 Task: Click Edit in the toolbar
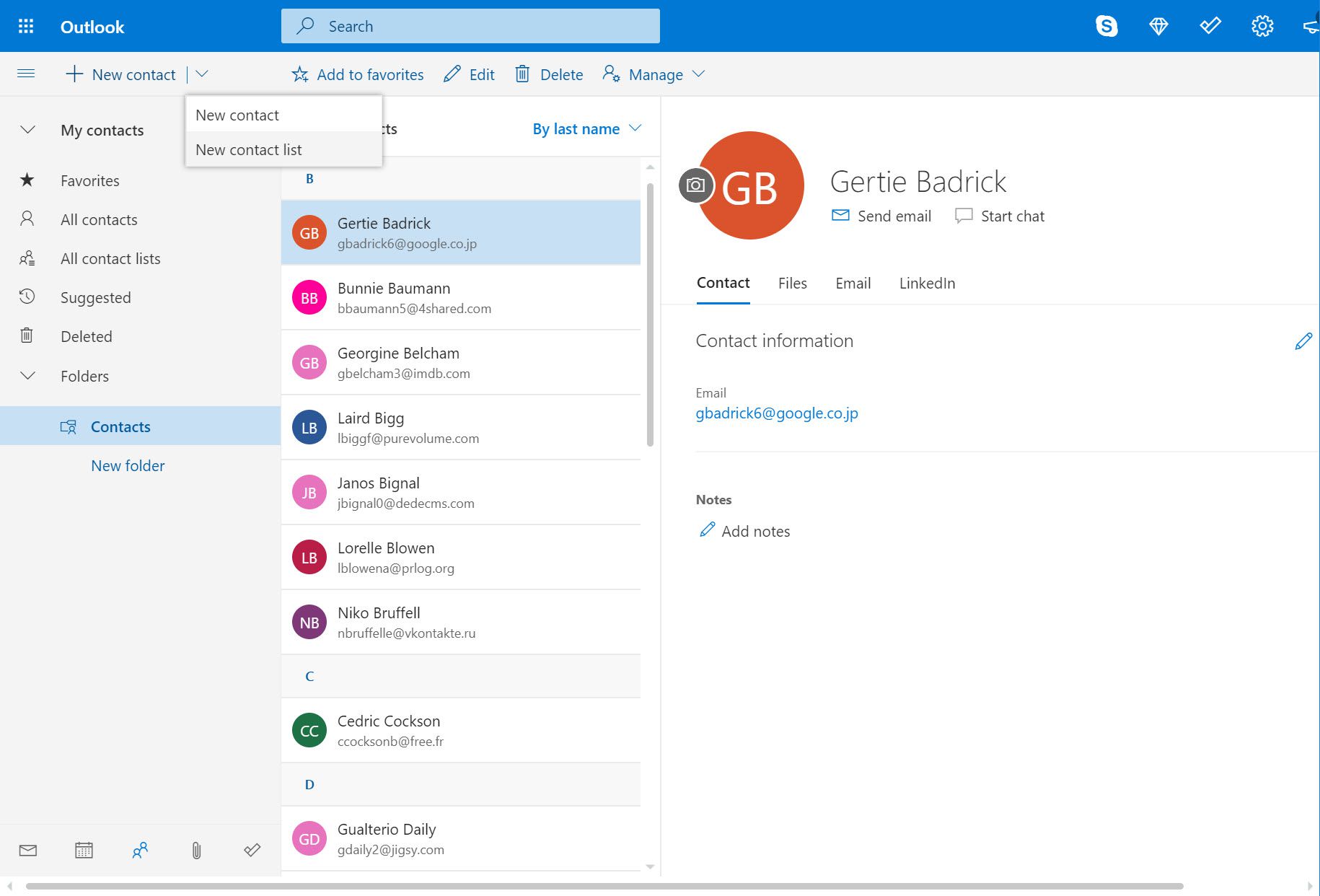(x=469, y=74)
